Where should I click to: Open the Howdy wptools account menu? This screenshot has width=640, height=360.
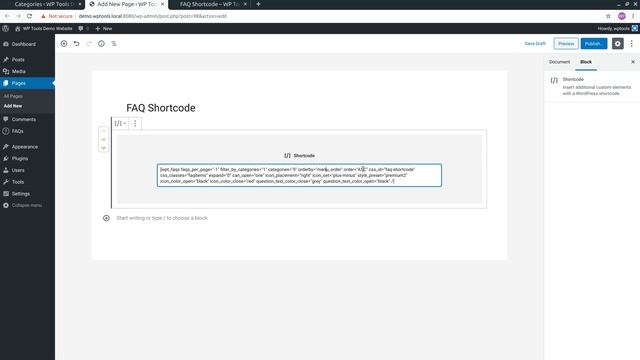click(x=617, y=29)
